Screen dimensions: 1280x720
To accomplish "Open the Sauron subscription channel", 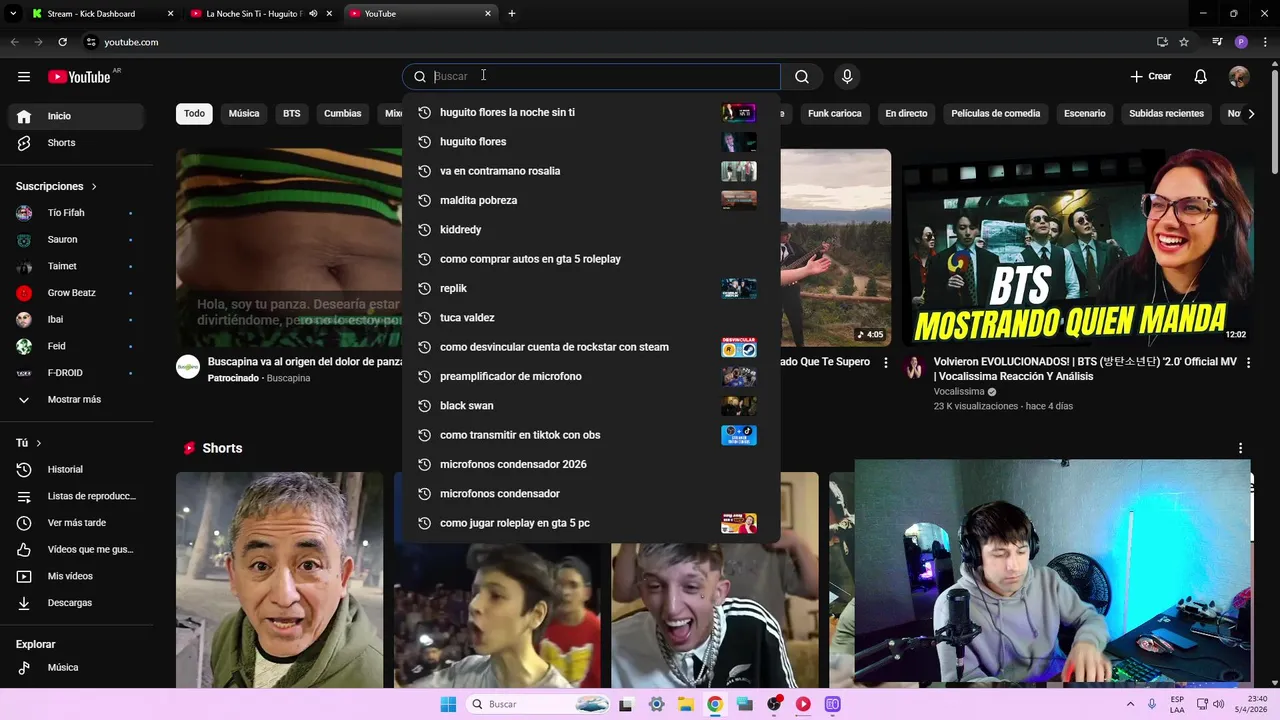I will tap(76, 240).
